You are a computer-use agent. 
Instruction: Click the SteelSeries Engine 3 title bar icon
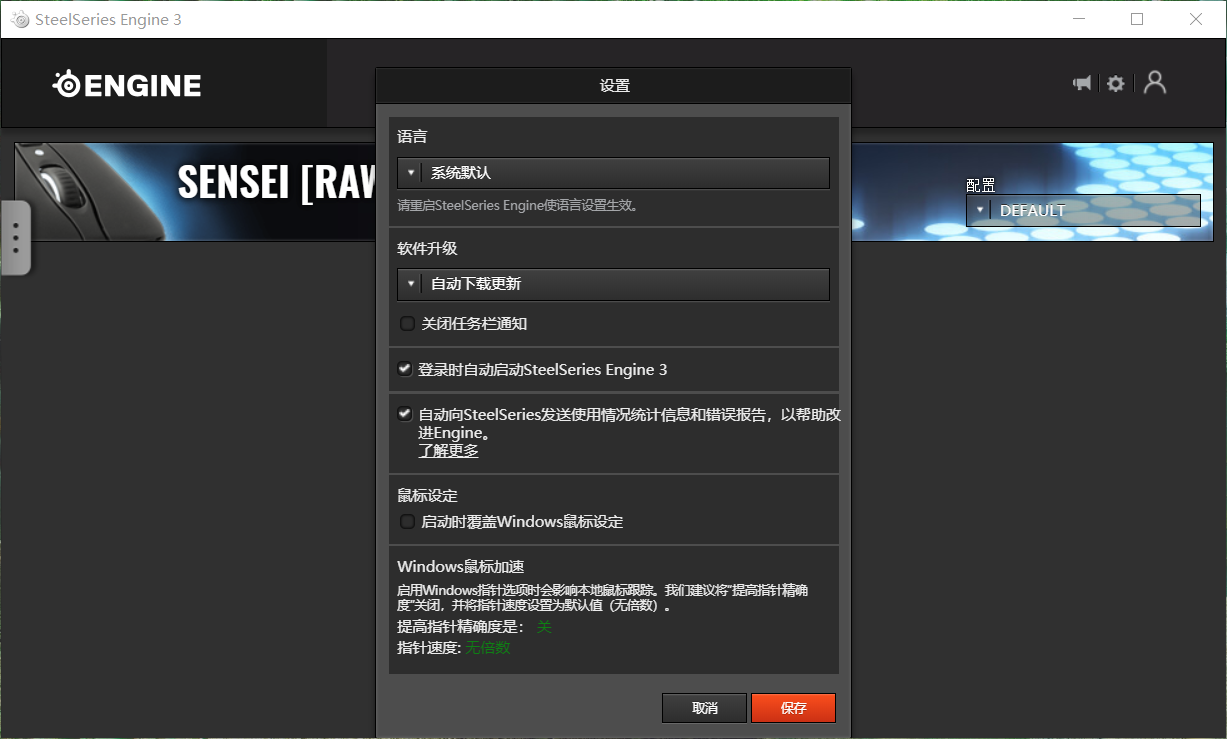[x=20, y=19]
